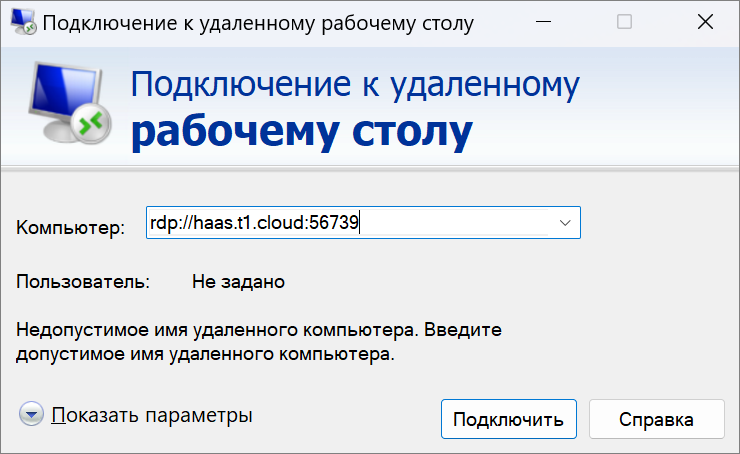Screen dimensions: 740x454
Task: Click on port number 56739 in address
Action: tap(334, 222)
